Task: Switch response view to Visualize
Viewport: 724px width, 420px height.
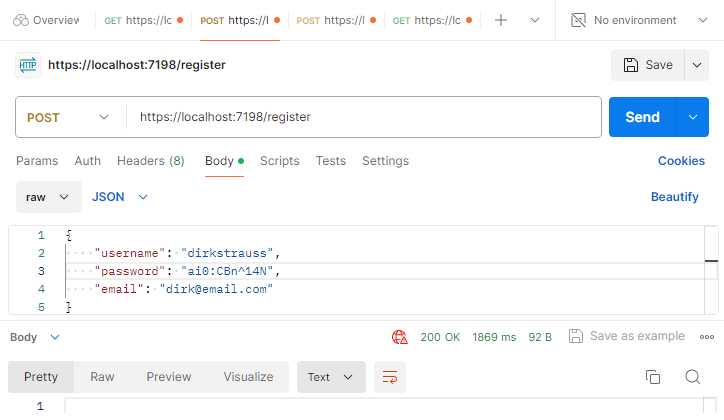Action: 248,377
